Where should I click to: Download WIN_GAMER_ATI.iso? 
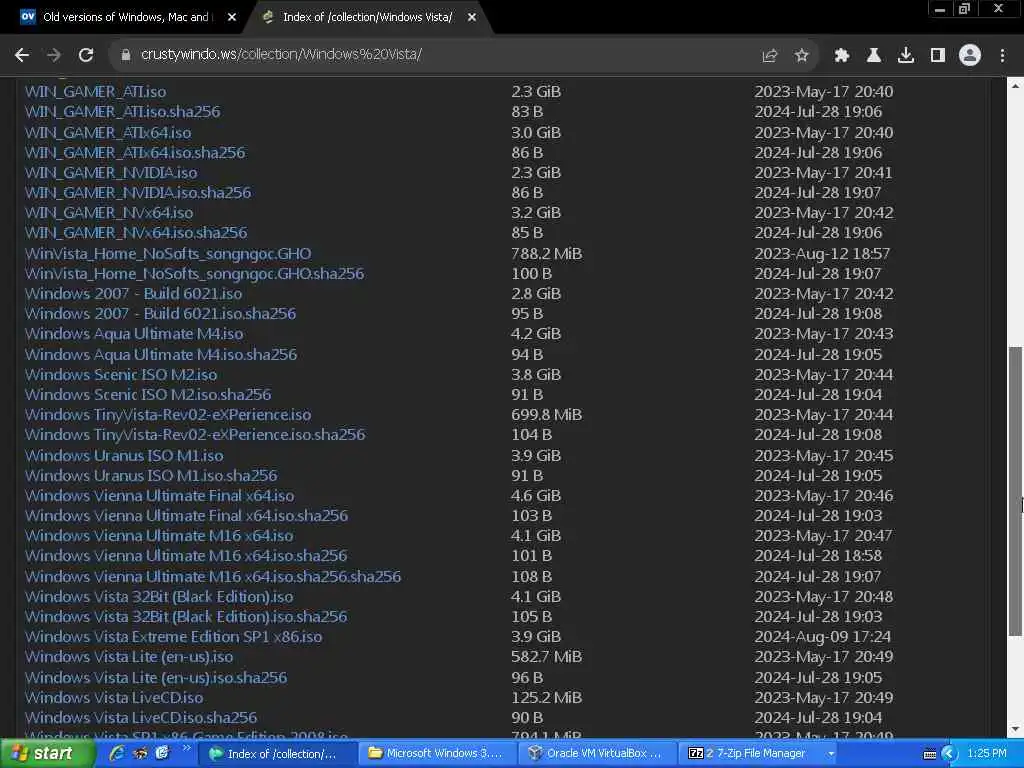point(95,91)
